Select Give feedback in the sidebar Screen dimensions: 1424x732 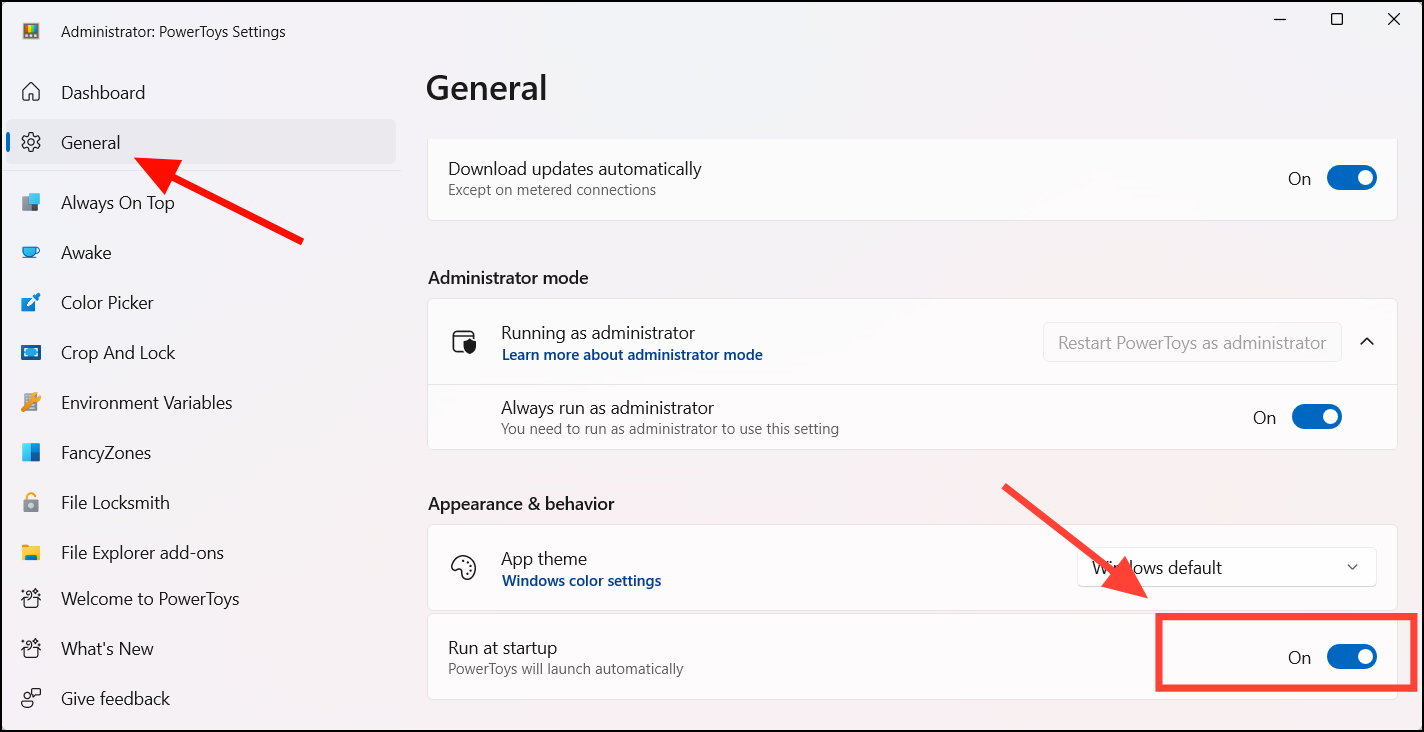[115, 699]
